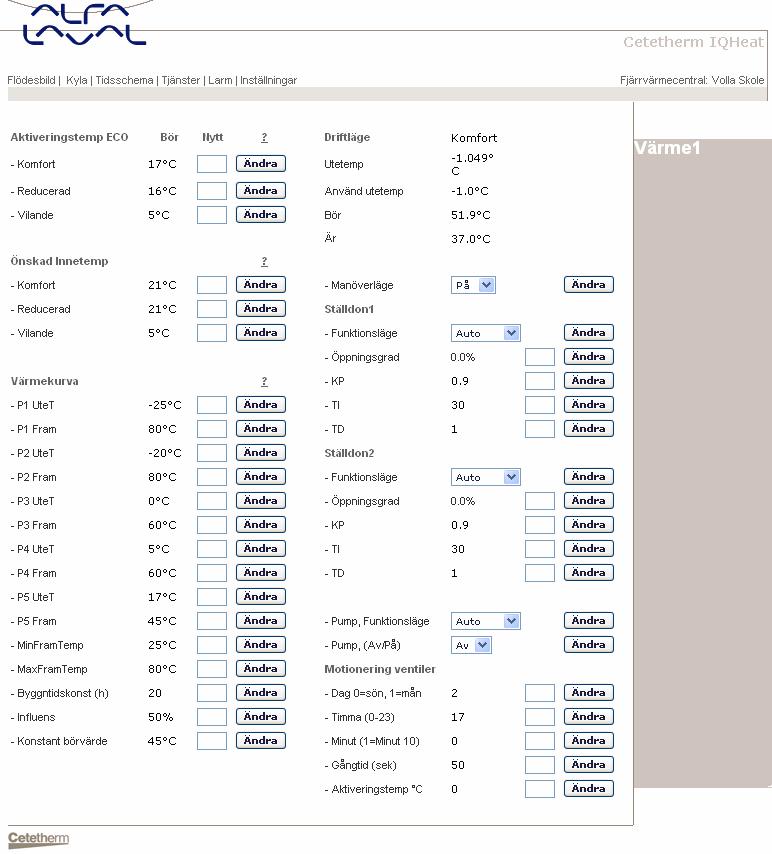Focus the input field for Ställdon2 Öppningsgrad
Viewport: 772px width, 854px height.
(540, 501)
